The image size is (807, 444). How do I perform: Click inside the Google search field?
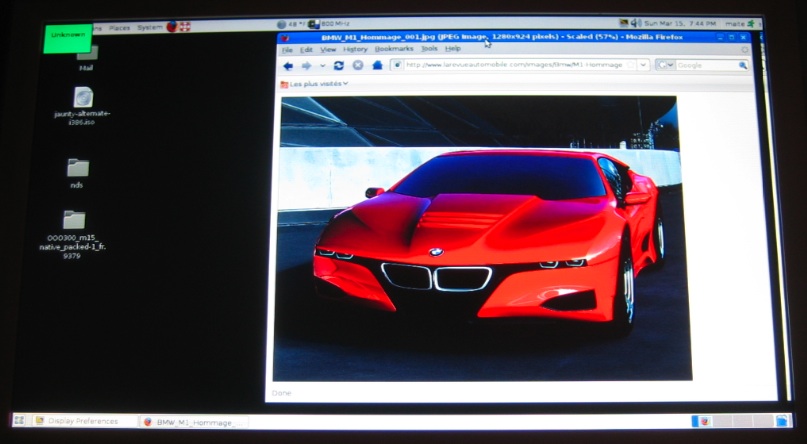706,65
